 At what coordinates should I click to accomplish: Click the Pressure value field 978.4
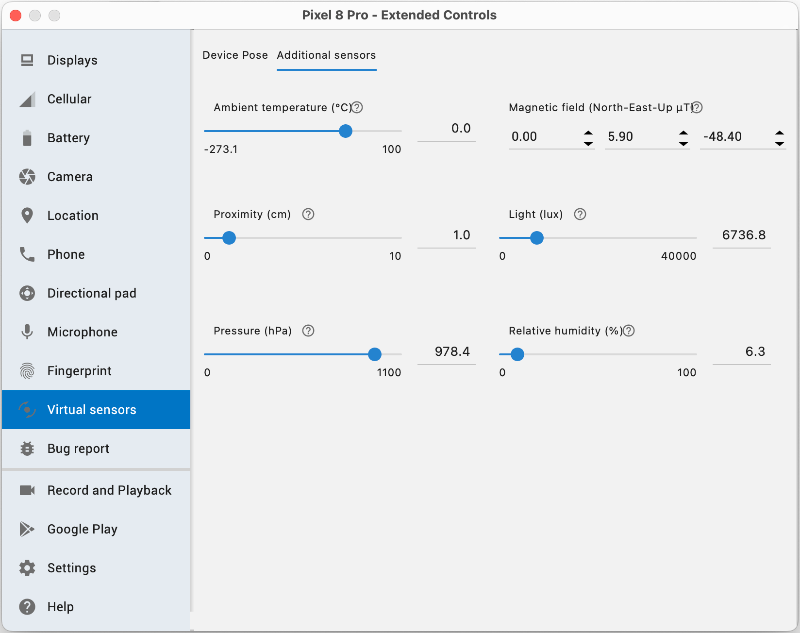[x=446, y=352]
